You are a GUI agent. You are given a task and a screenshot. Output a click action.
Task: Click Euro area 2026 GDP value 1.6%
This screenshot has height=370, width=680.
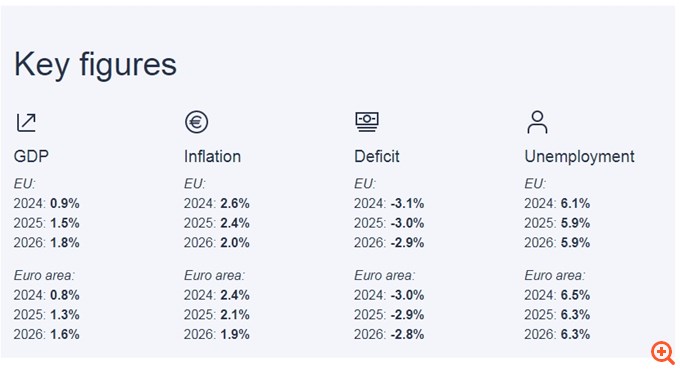[x=65, y=334]
